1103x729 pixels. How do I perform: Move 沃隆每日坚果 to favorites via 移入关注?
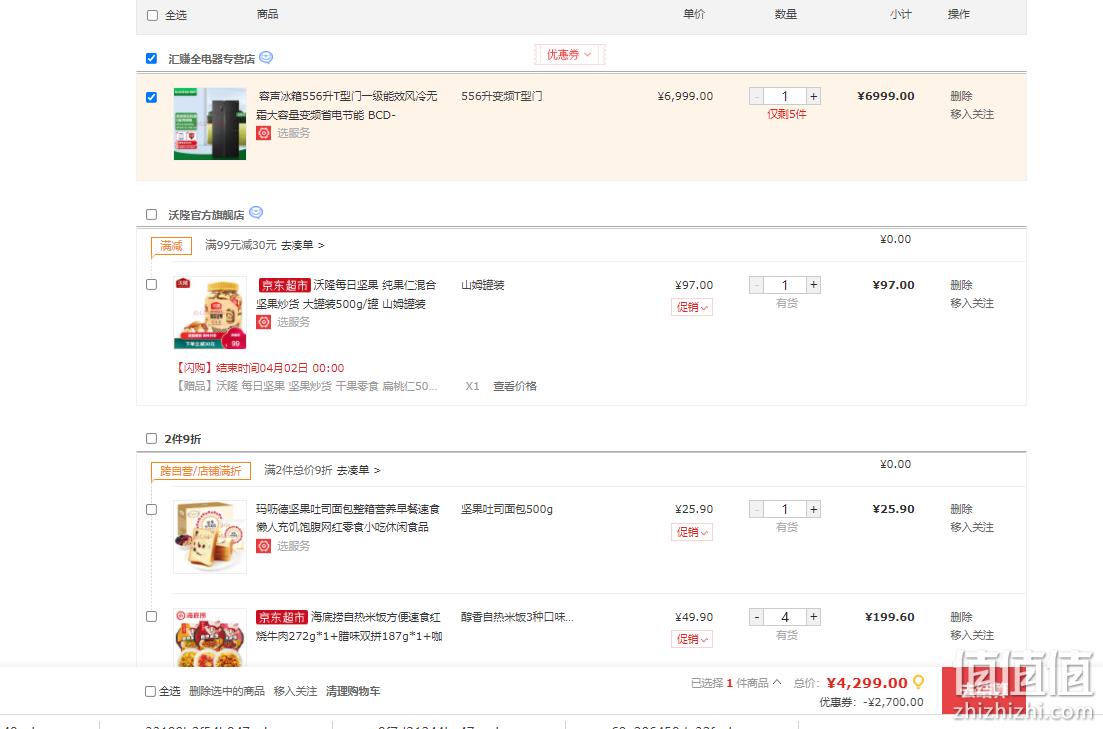coord(971,303)
